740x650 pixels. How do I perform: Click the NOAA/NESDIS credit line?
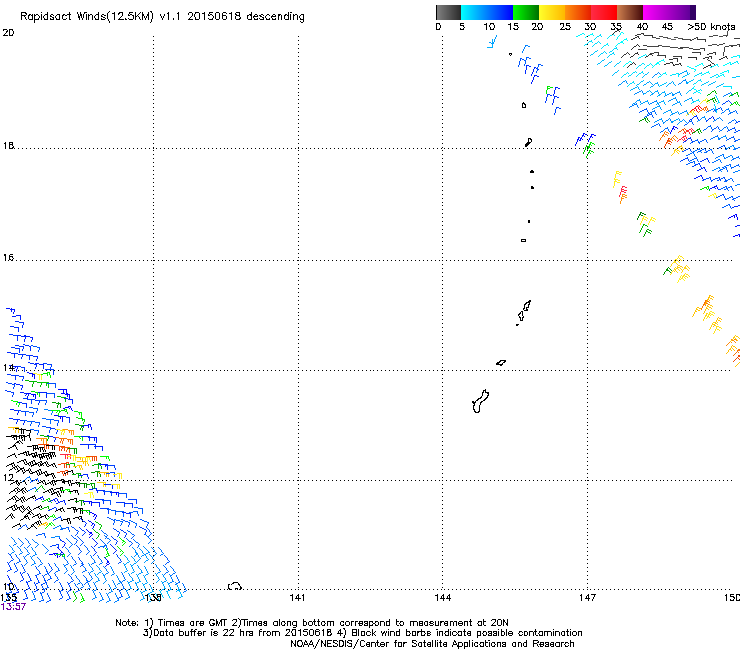point(432,644)
